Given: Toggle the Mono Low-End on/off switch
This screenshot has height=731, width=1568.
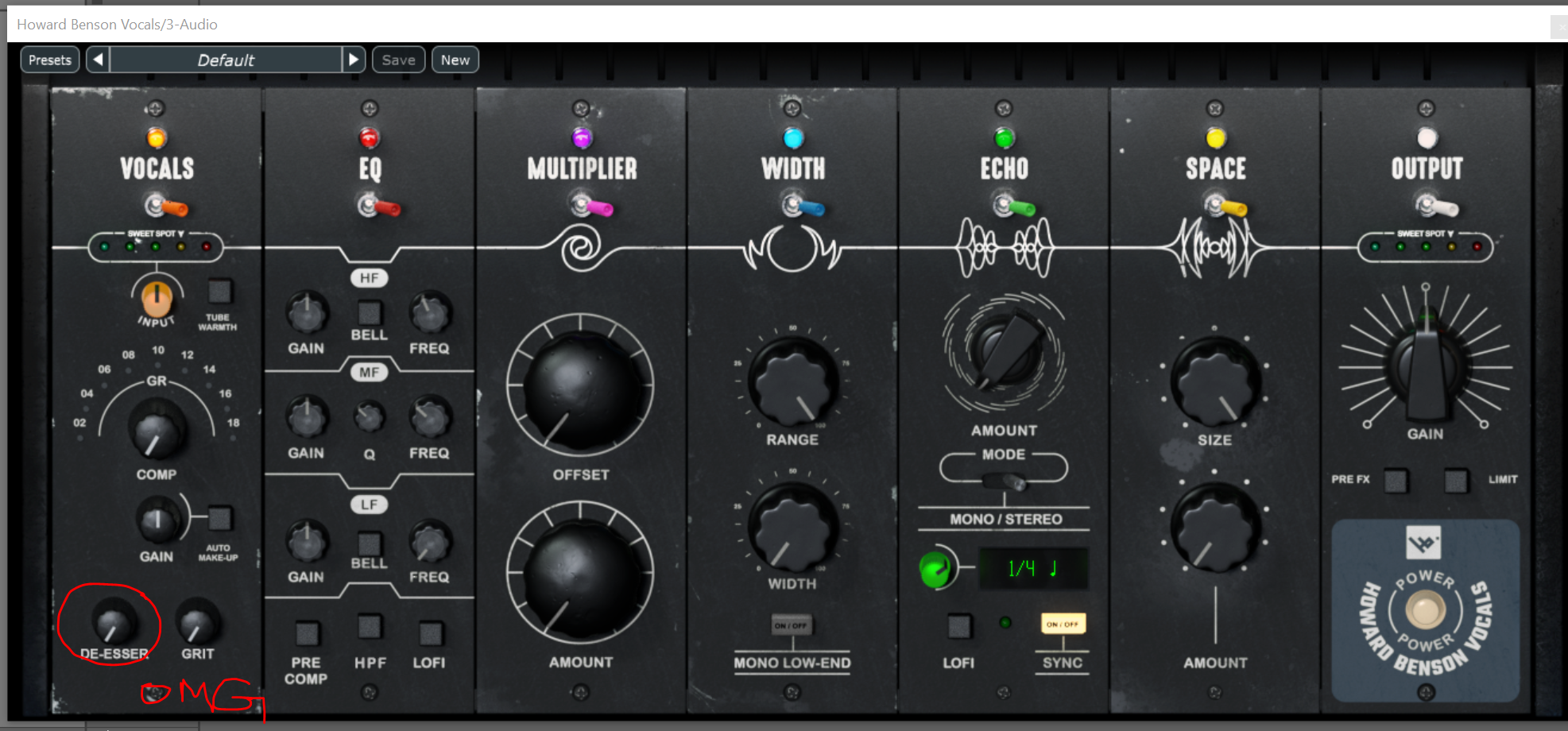Looking at the screenshot, I should point(792,625).
